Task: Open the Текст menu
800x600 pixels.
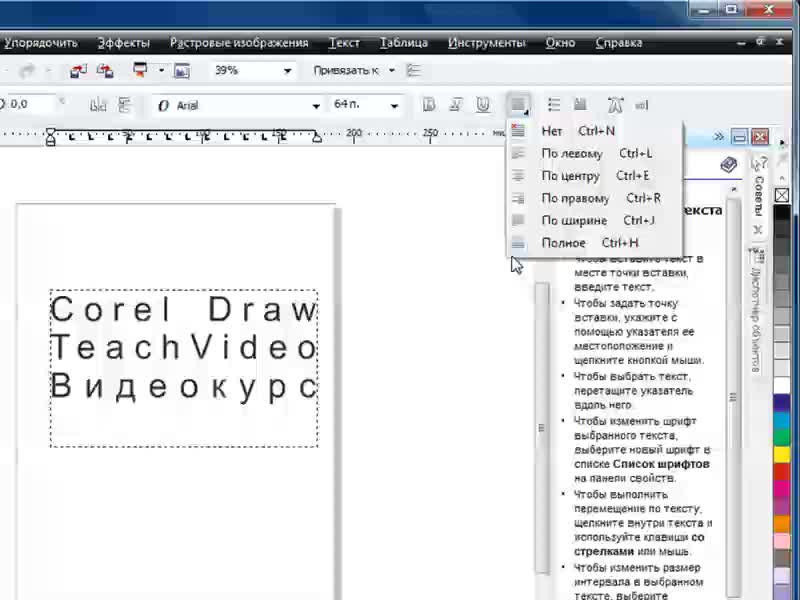Action: point(344,43)
